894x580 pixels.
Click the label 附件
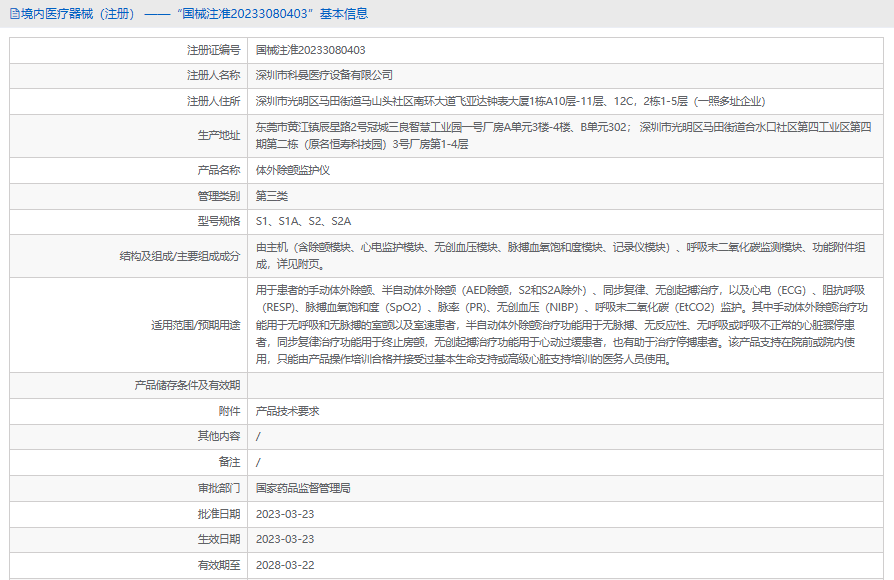230,411
